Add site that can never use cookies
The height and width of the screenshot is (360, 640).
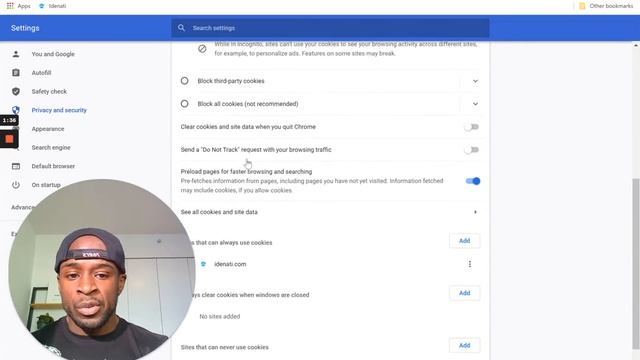point(464,345)
